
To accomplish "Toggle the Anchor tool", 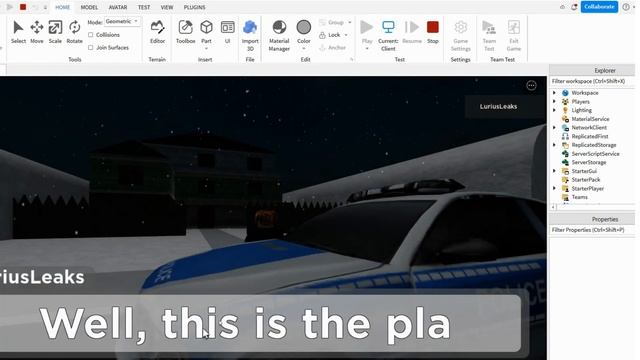I will pyautogui.click(x=333, y=48).
